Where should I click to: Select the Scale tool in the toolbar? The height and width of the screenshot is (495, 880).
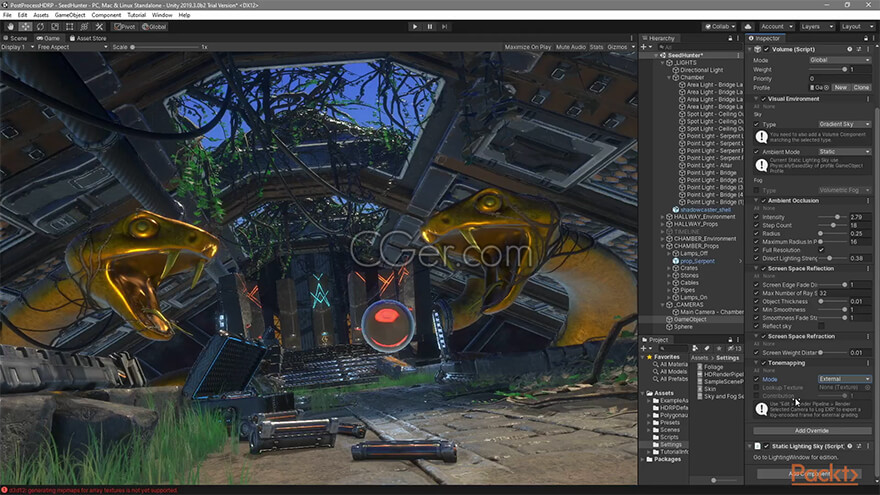(x=55, y=26)
